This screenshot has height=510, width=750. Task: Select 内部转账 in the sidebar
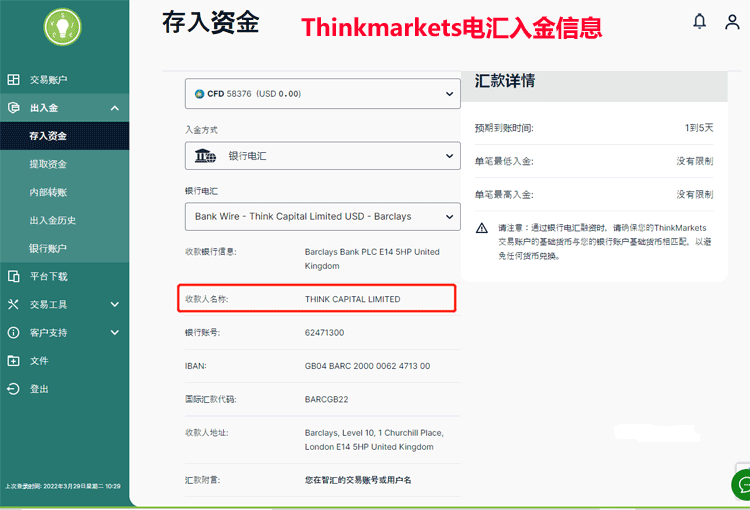(x=48, y=192)
